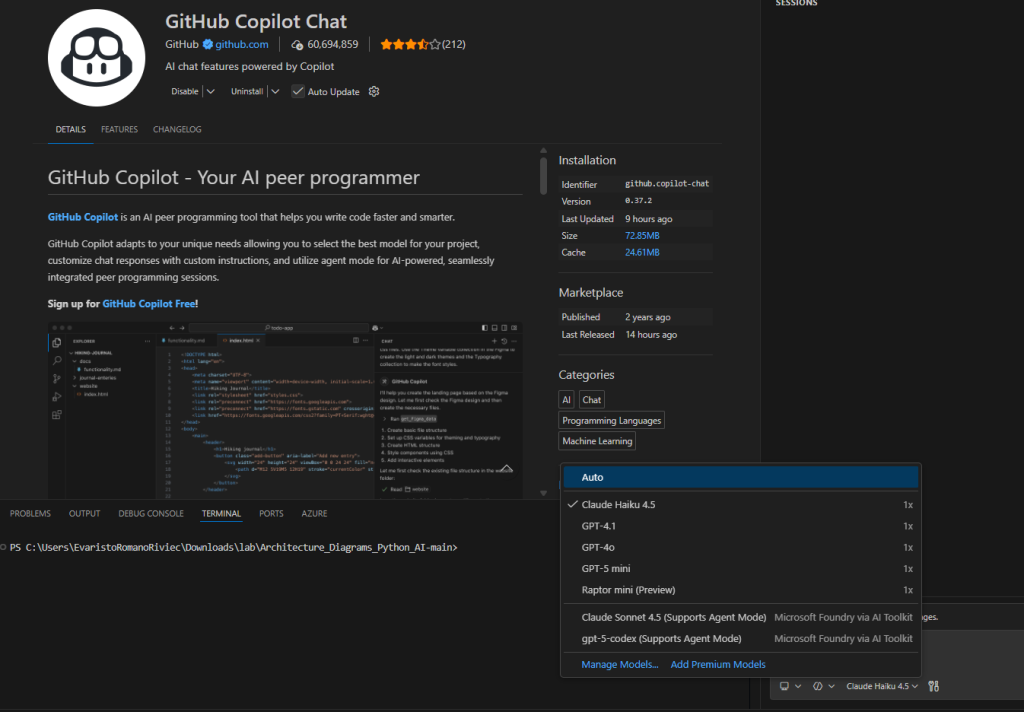Expand the Disable button dropdown arrow
Viewport: 1024px width, 712px height.
210,92
